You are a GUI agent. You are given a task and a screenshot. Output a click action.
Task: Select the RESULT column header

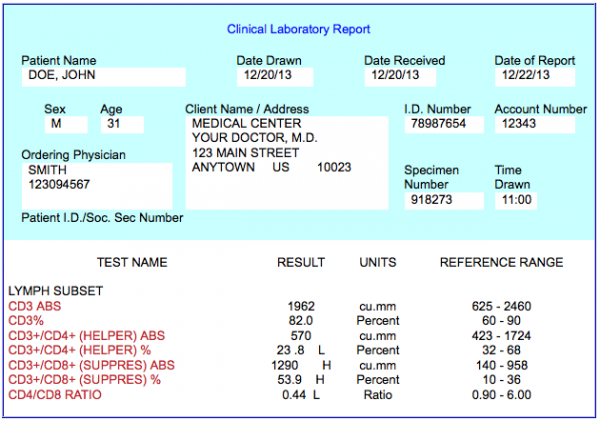click(301, 263)
